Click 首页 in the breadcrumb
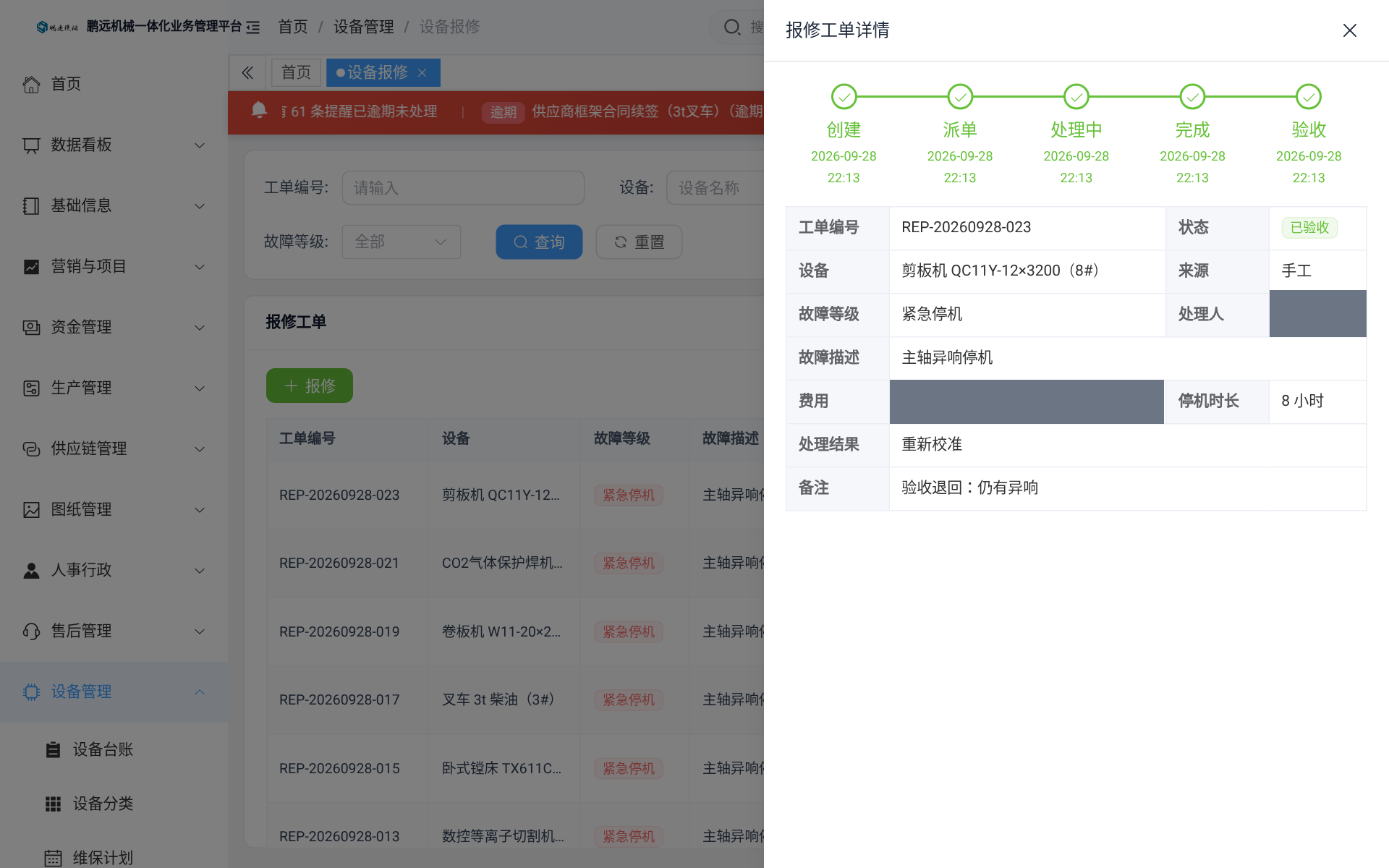1389x868 pixels. coord(293,27)
